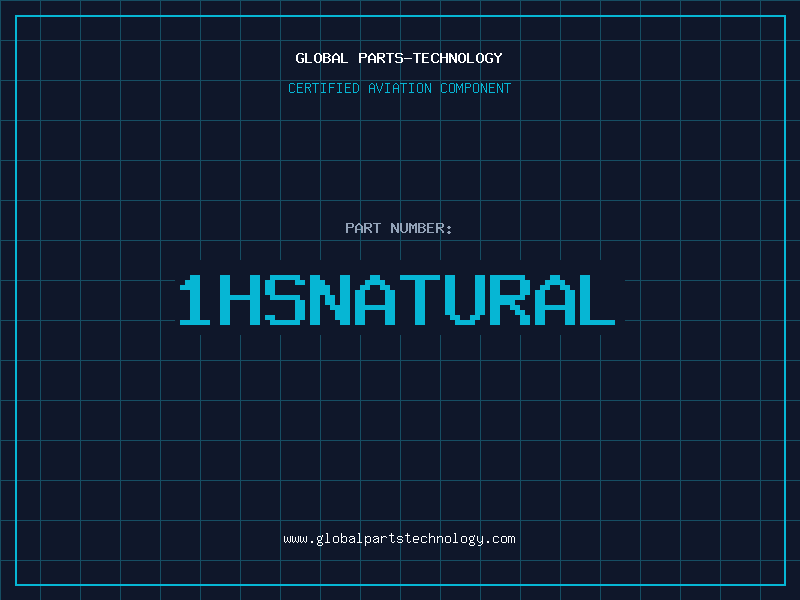Click the letter S in the part number
This screenshot has width=800, height=600.
(285, 300)
